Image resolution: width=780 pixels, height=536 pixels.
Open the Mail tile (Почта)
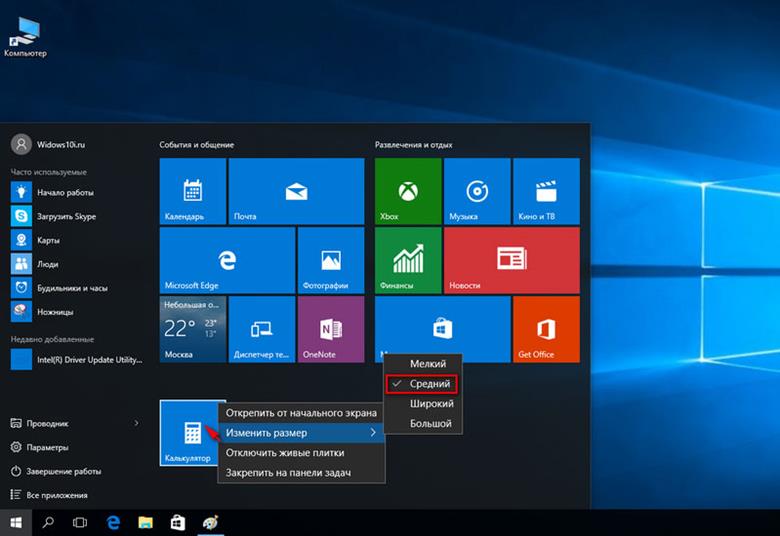(296, 191)
